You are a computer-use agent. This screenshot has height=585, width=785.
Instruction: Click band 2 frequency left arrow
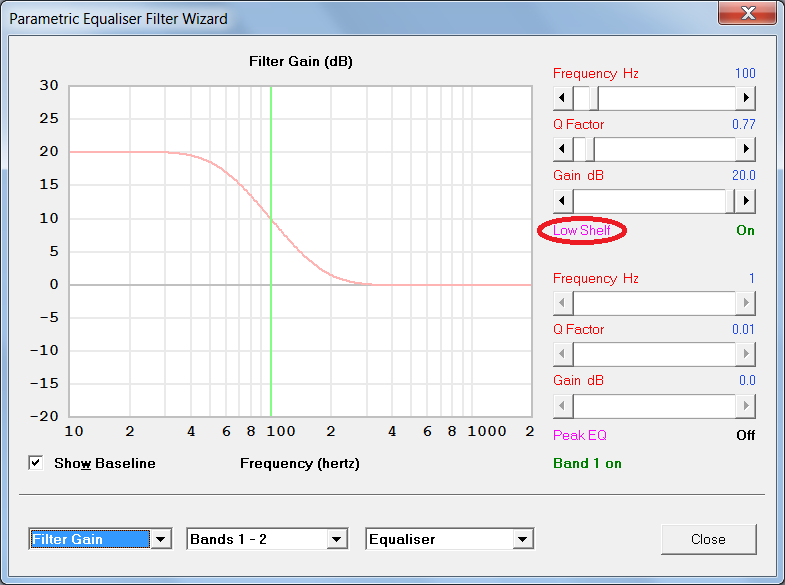563,303
